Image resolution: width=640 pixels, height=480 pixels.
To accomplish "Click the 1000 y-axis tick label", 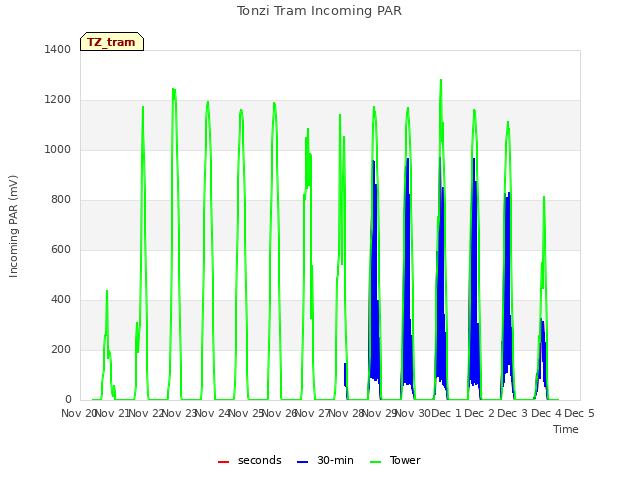I will pos(58,150).
